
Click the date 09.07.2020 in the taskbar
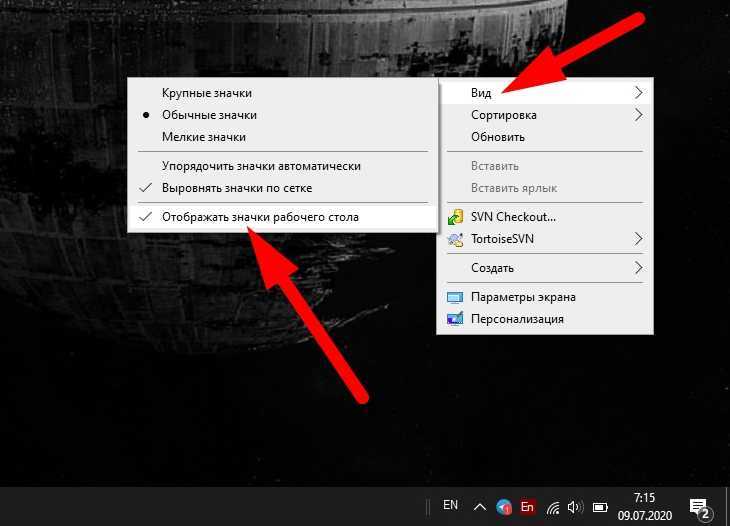point(645,516)
